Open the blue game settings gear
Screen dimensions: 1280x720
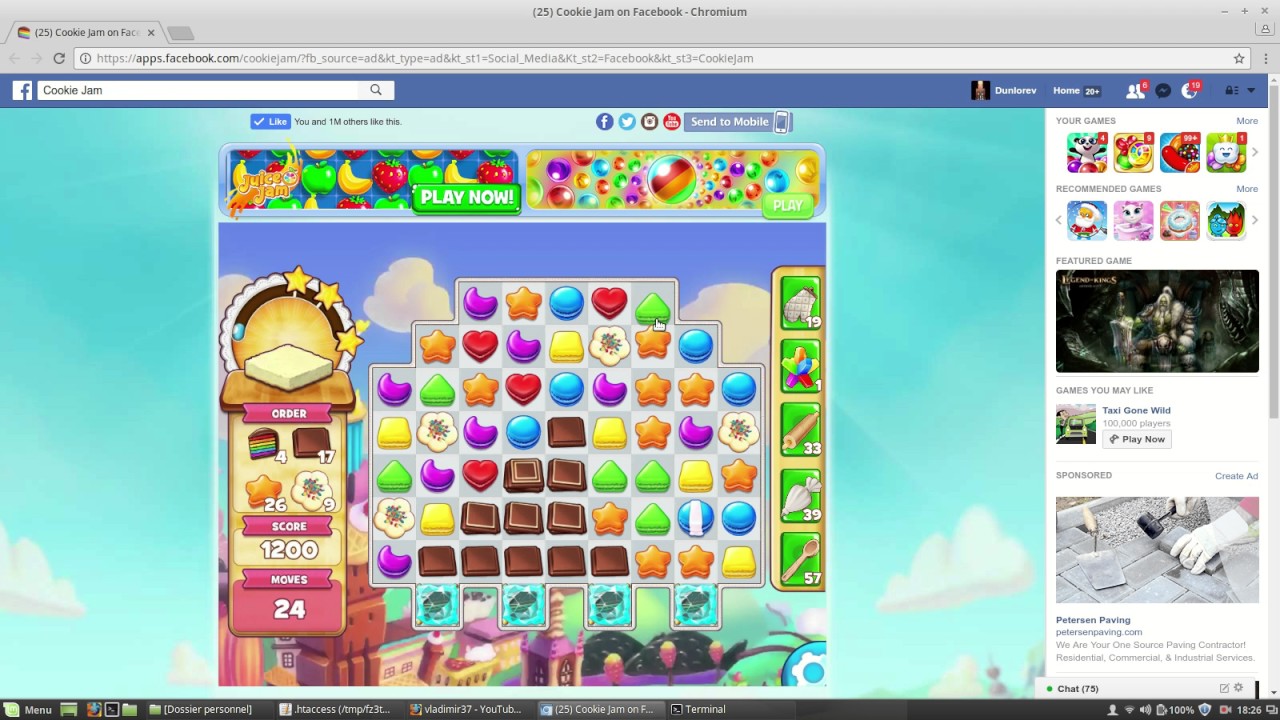(812, 672)
